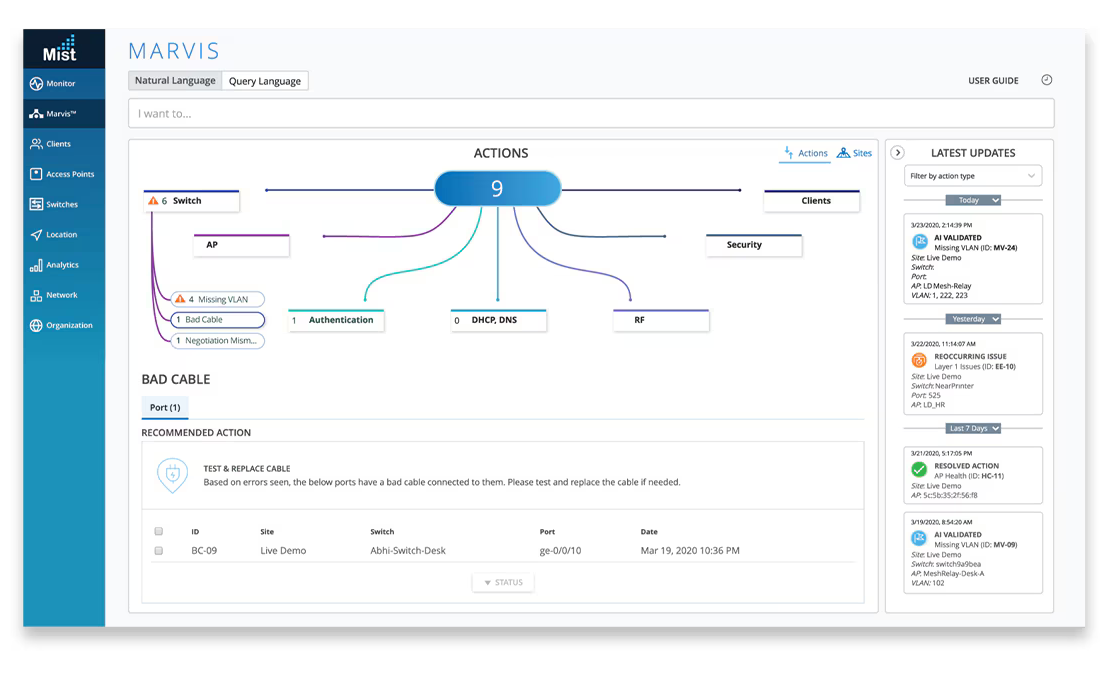Open the User Guide link

pos(993,80)
